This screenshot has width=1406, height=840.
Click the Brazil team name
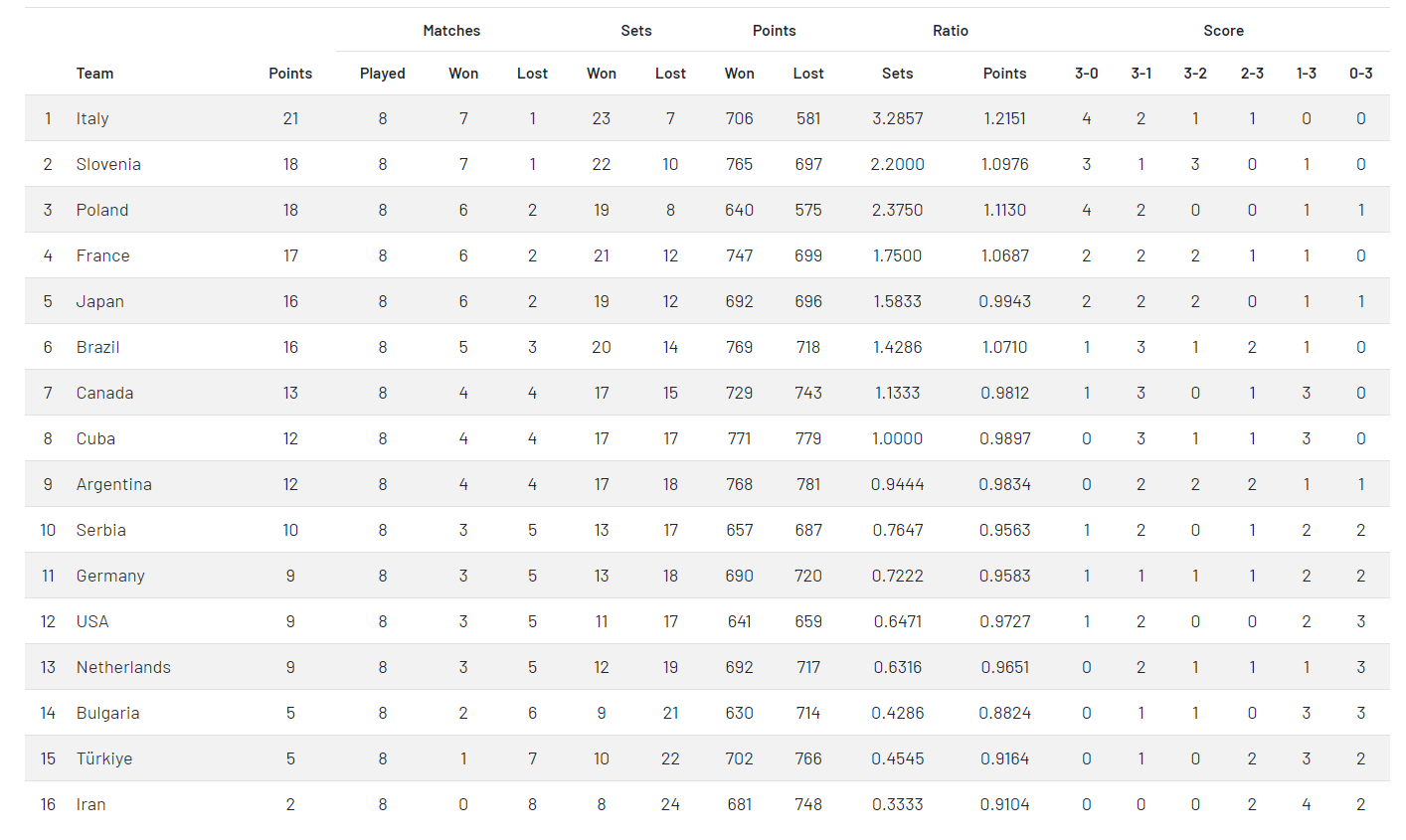pos(98,347)
